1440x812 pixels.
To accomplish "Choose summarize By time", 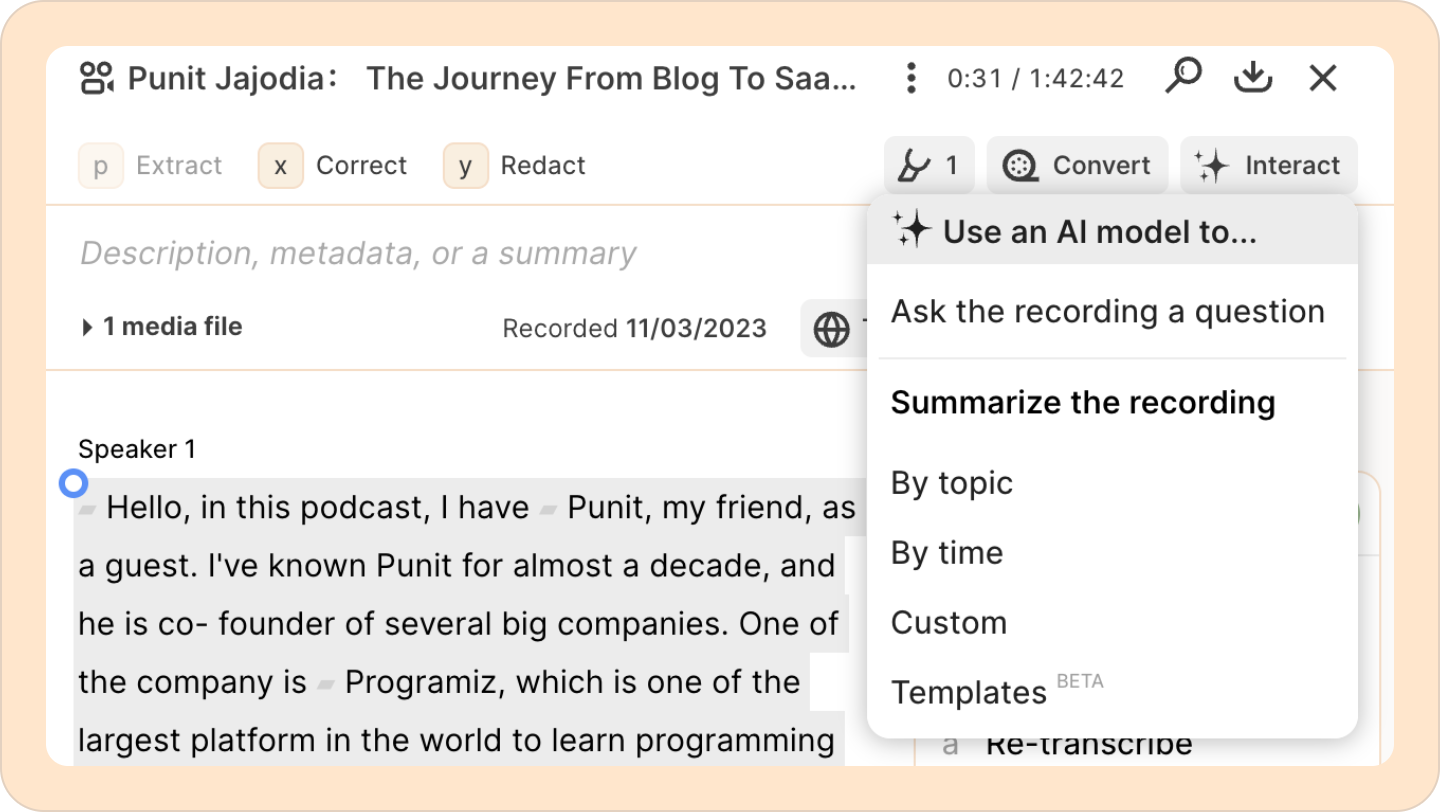I will pos(947,553).
